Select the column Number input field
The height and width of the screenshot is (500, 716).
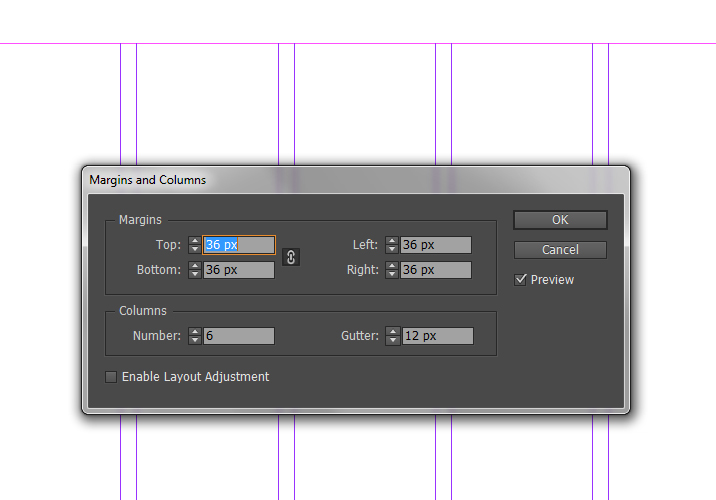(x=239, y=336)
